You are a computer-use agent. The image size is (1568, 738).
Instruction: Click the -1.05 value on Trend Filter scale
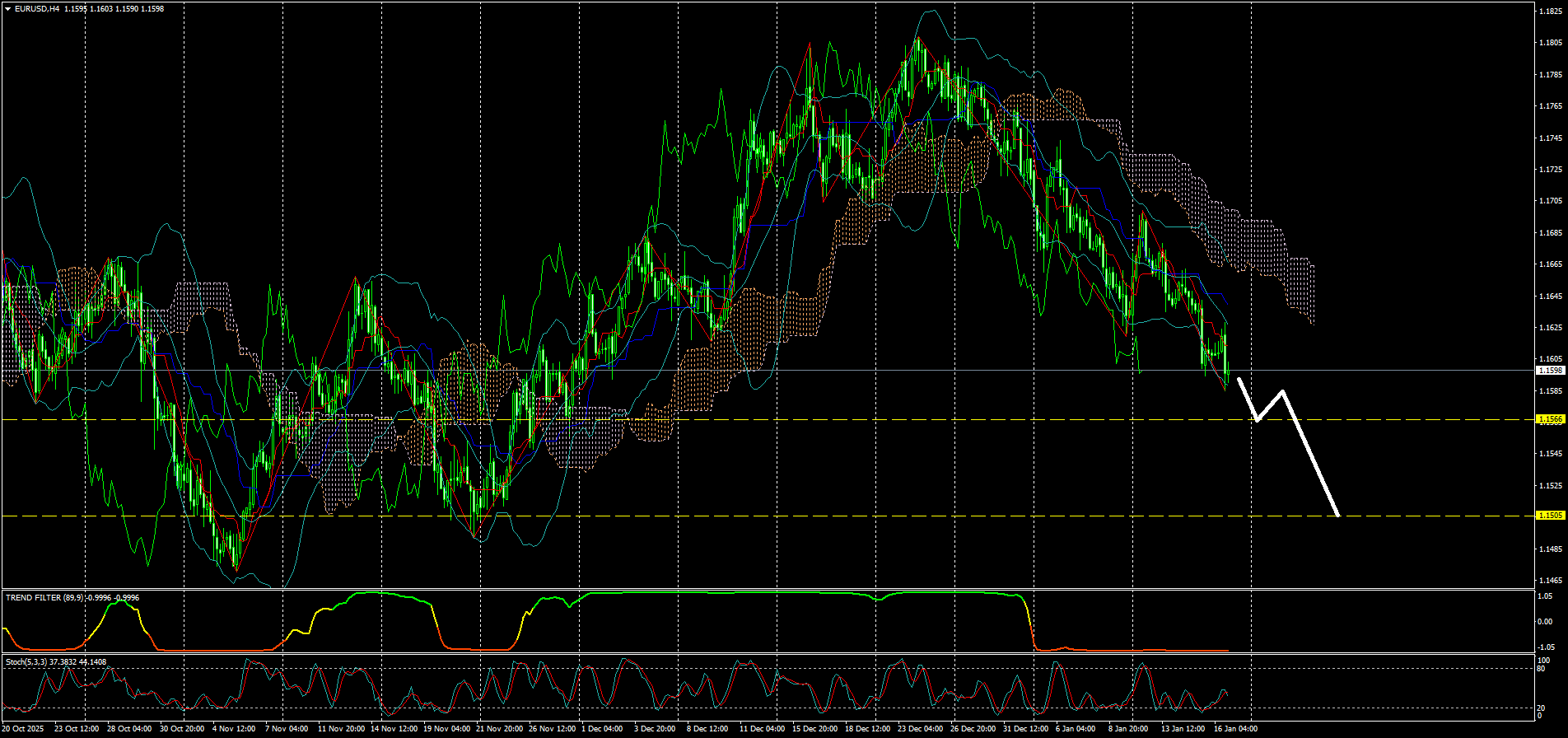coord(1546,647)
